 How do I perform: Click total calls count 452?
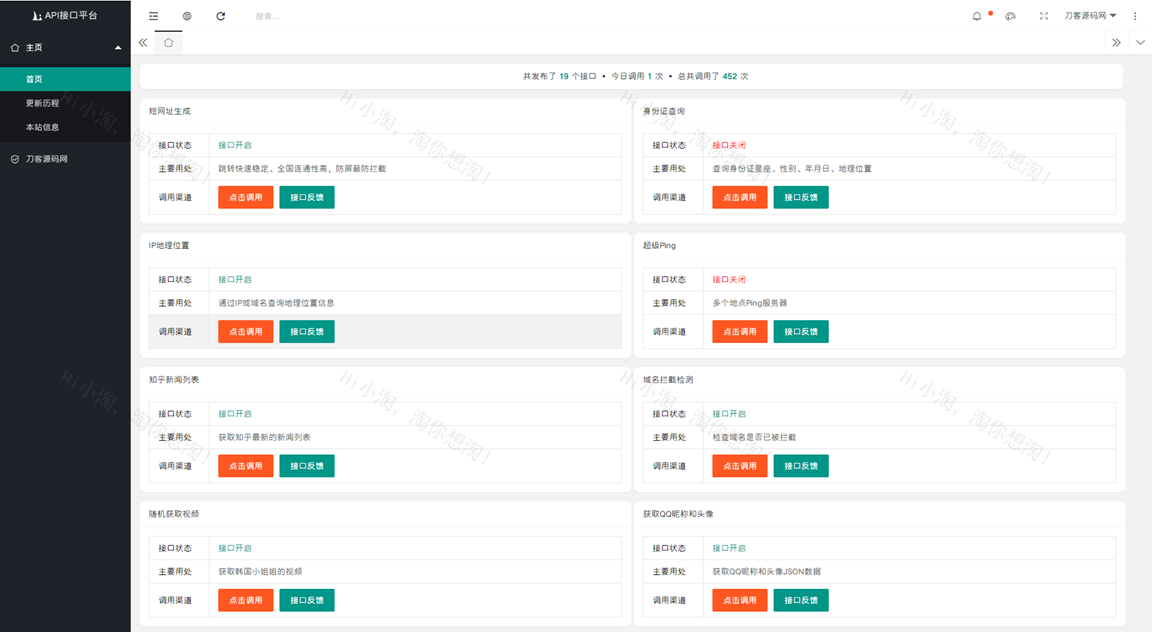point(730,76)
